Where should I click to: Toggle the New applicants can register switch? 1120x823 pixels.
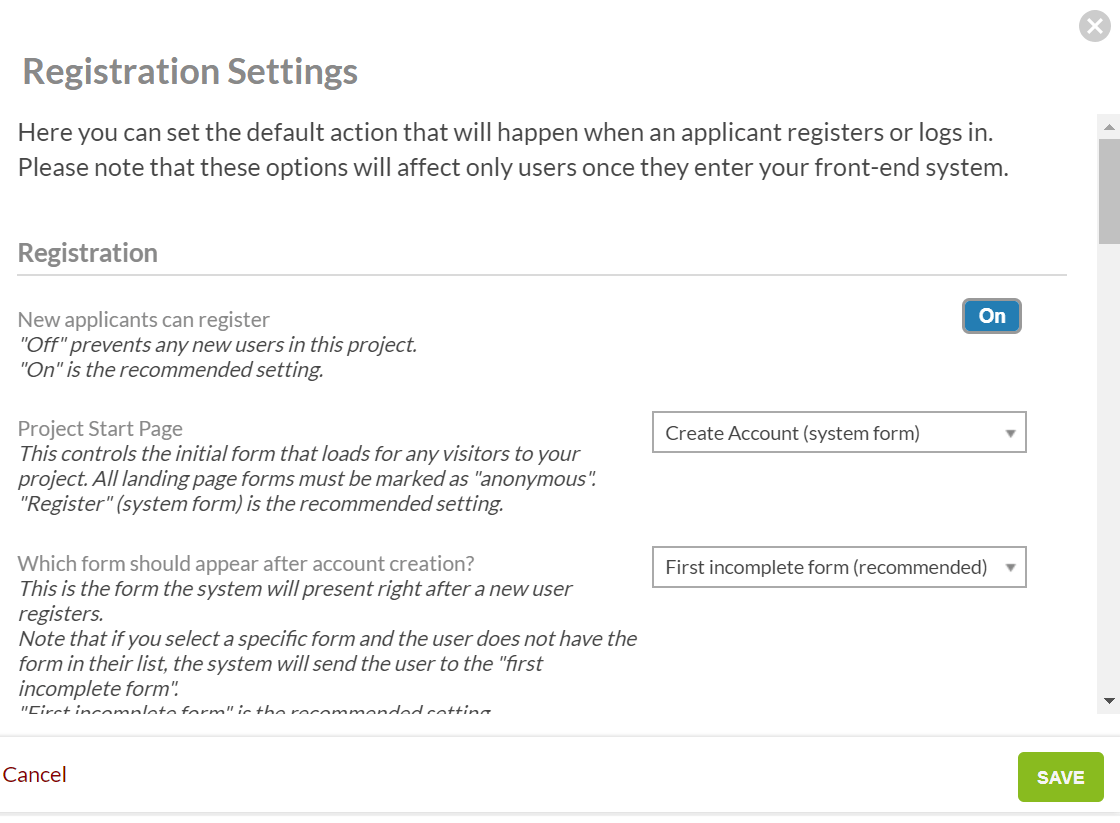(x=991, y=316)
